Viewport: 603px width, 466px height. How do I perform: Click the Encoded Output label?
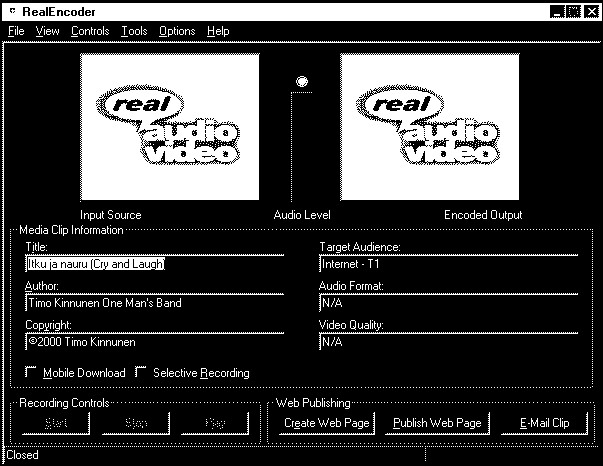(x=483, y=215)
